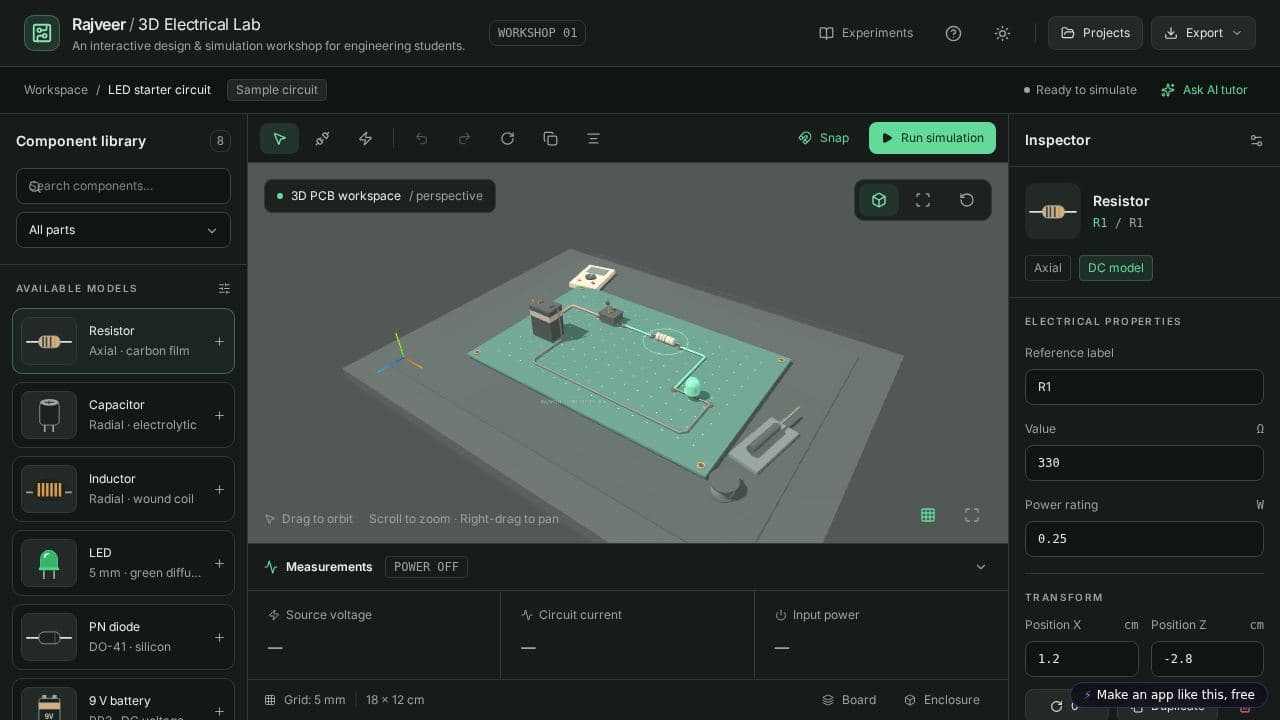The width and height of the screenshot is (1280, 720).
Task: Activate the lightning probe tool
Action: pyautogui.click(x=365, y=138)
